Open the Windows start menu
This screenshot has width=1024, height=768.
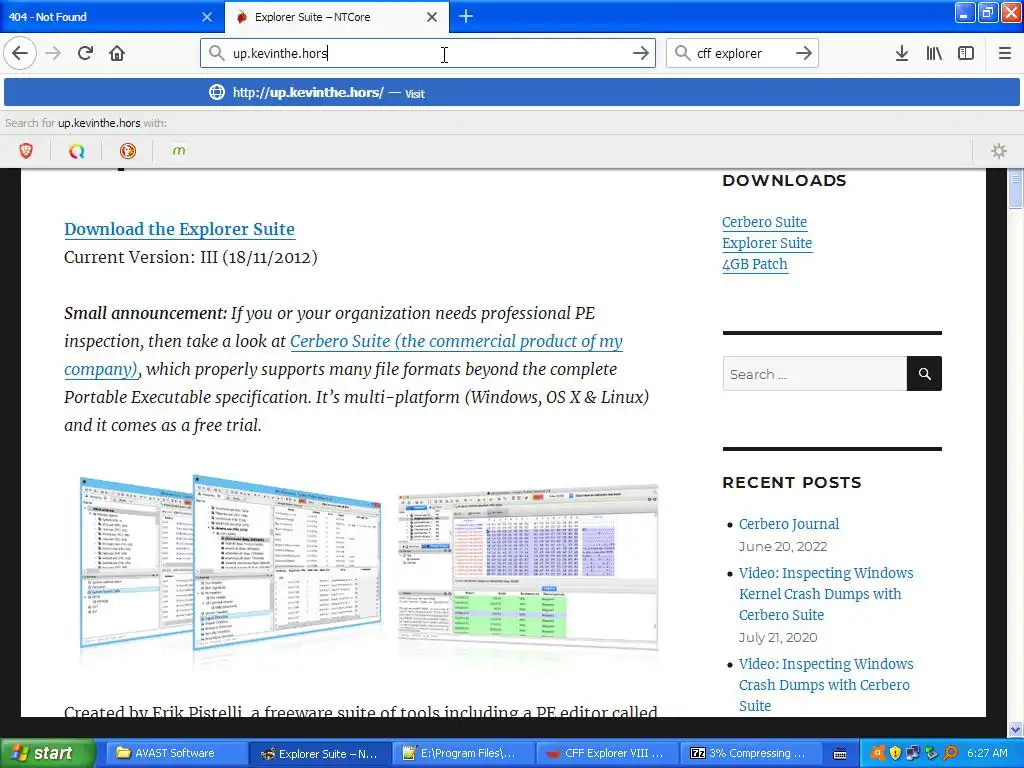pos(46,753)
